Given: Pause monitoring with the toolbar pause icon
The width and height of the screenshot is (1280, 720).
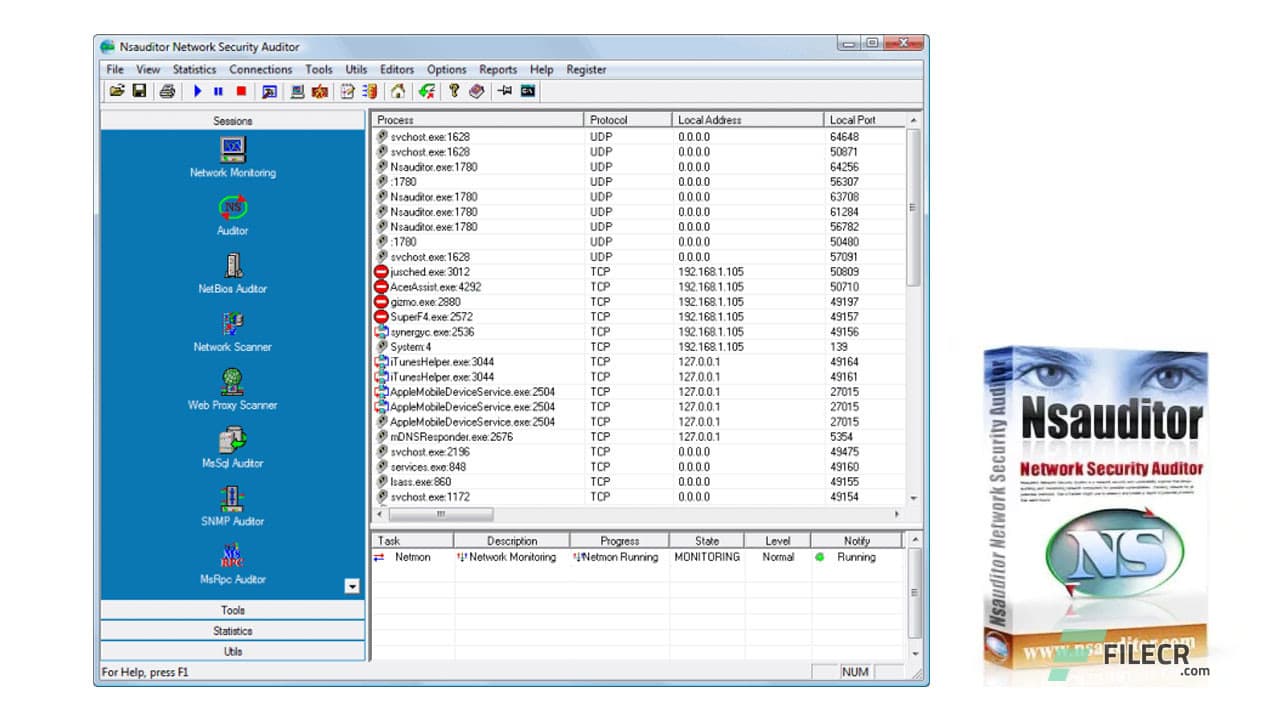Looking at the screenshot, I should [217, 91].
